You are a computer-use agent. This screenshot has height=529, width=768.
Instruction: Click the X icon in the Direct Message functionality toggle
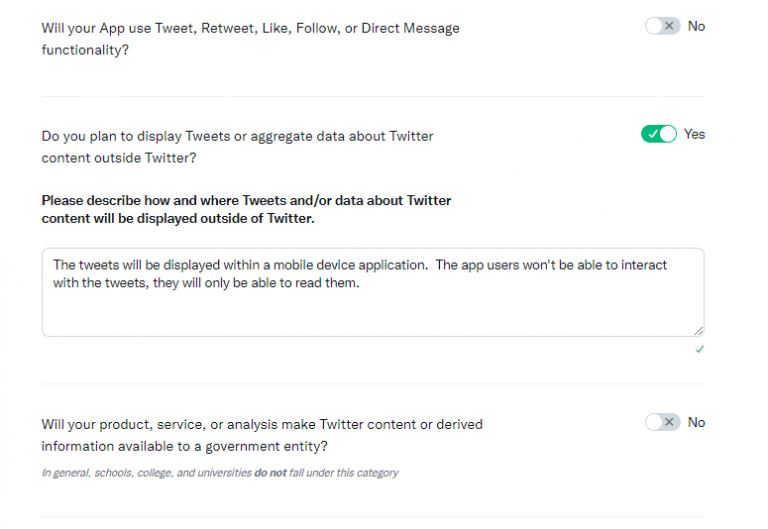(x=670, y=26)
